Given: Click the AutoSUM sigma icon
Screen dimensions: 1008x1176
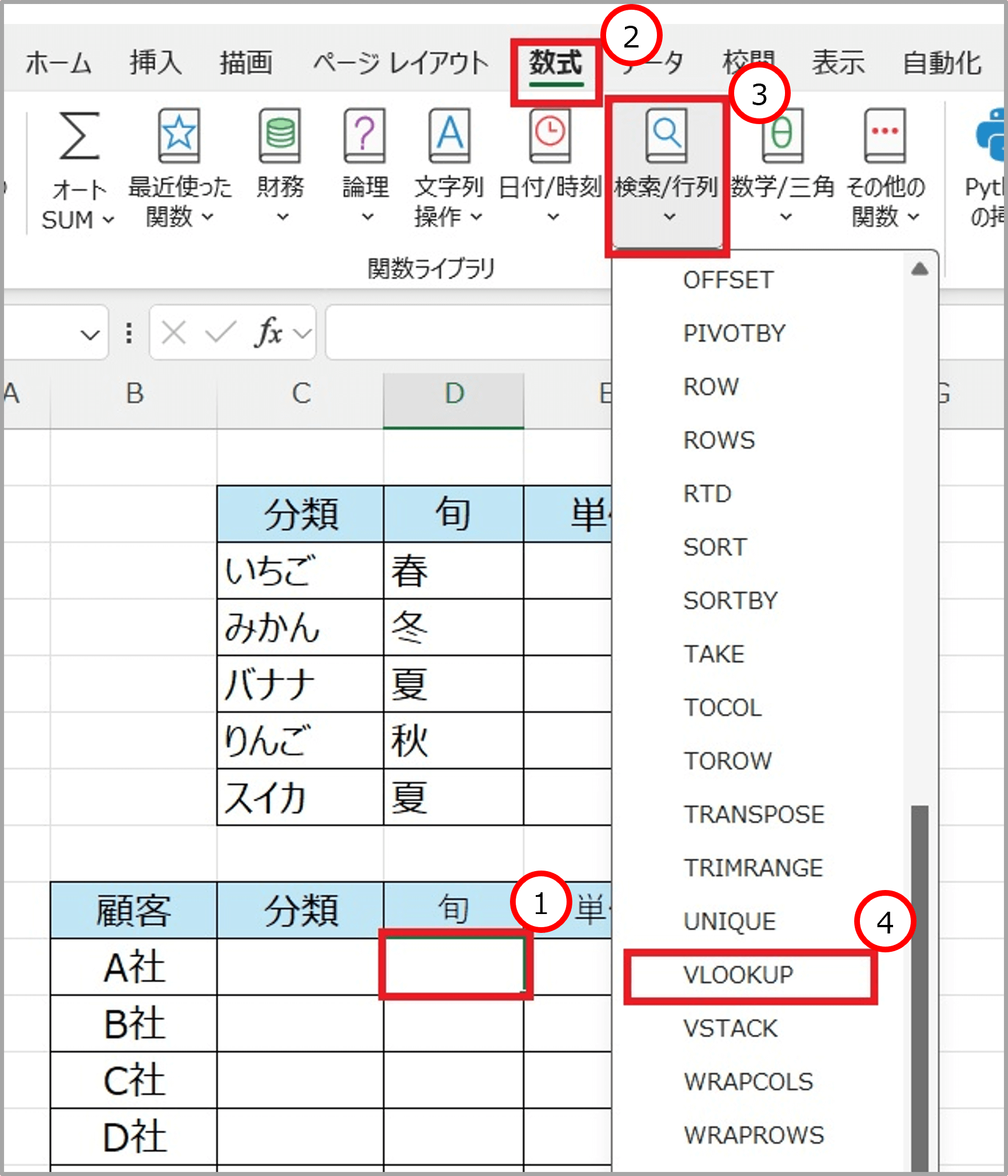Looking at the screenshot, I should (79, 136).
